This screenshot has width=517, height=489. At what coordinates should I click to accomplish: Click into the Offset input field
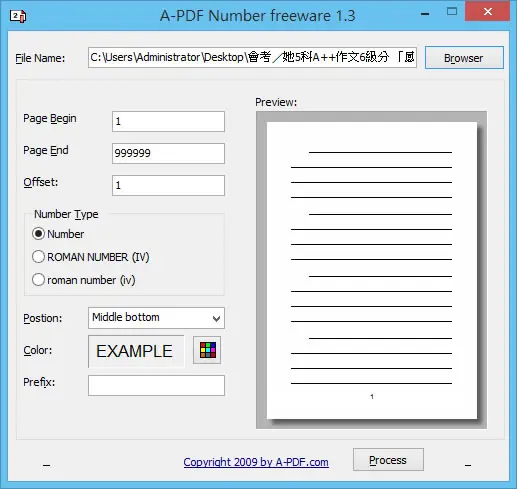pyautogui.click(x=168, y=185)
